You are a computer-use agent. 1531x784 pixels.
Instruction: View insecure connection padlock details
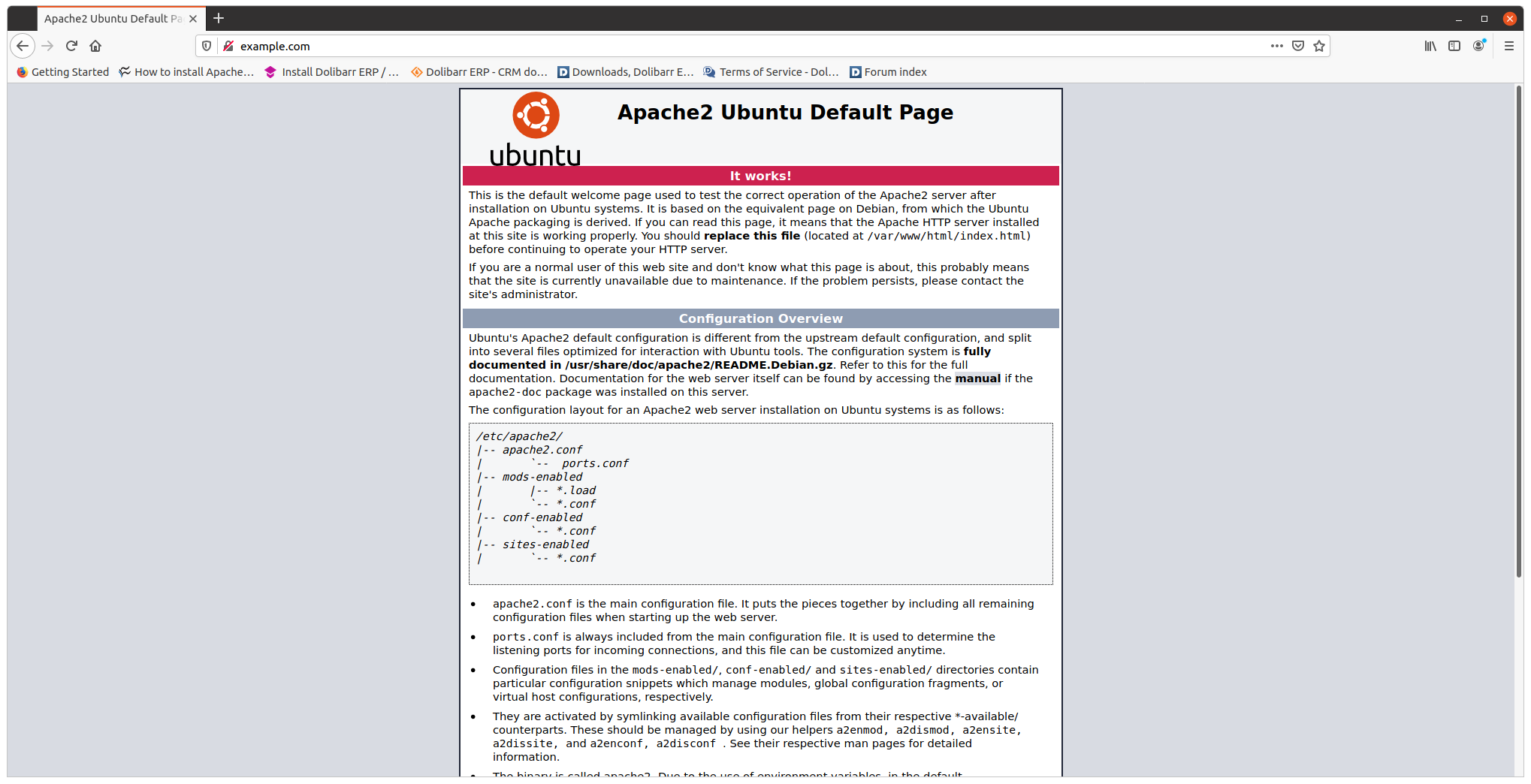(228, 46)
